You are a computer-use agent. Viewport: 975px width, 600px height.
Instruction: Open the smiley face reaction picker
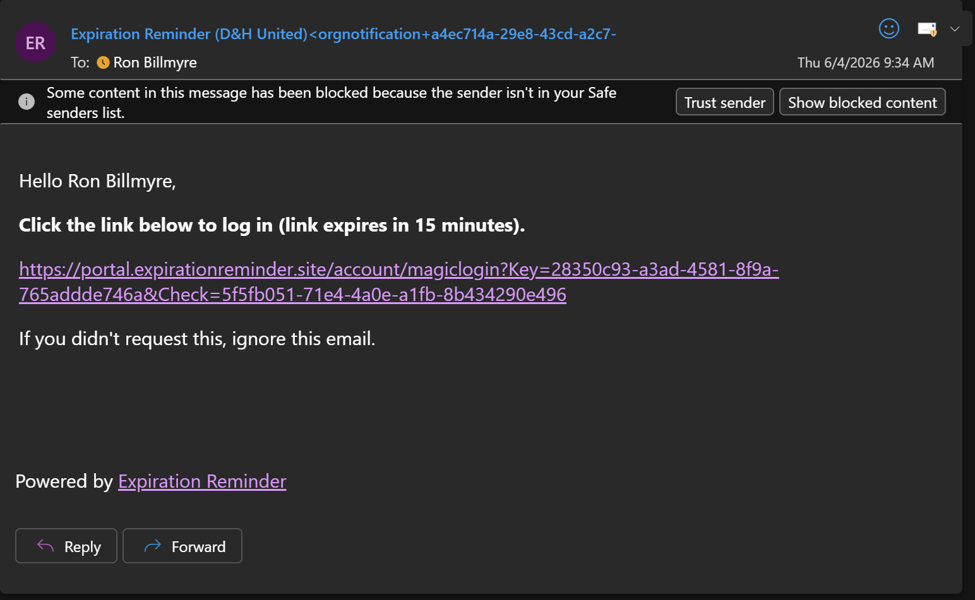(x=889, y=29)
